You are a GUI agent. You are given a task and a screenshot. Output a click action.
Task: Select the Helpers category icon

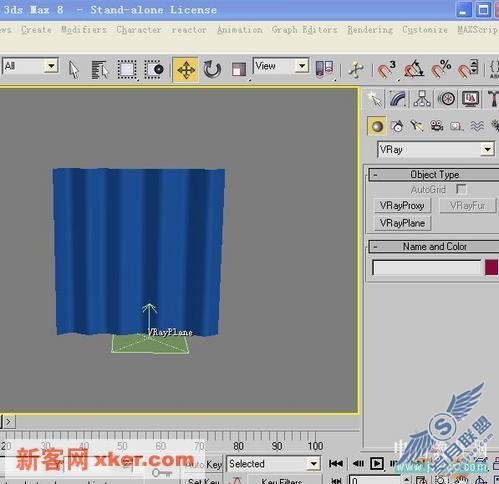tap(456, 126)
